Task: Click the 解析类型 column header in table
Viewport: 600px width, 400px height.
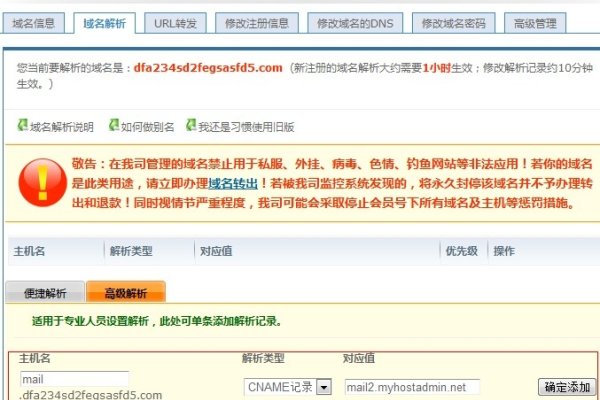Action: click(131, 251)
